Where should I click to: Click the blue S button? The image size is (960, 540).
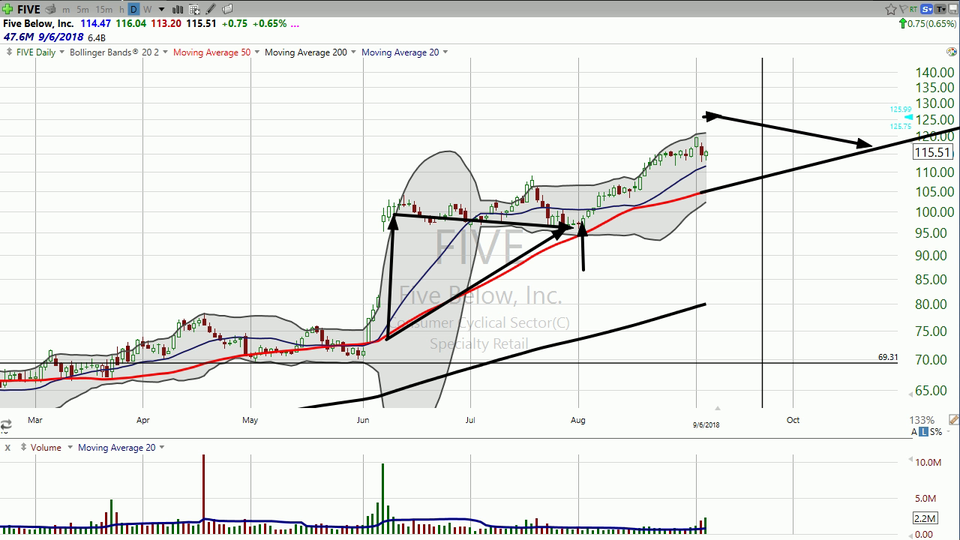click(x=929, y=9)
